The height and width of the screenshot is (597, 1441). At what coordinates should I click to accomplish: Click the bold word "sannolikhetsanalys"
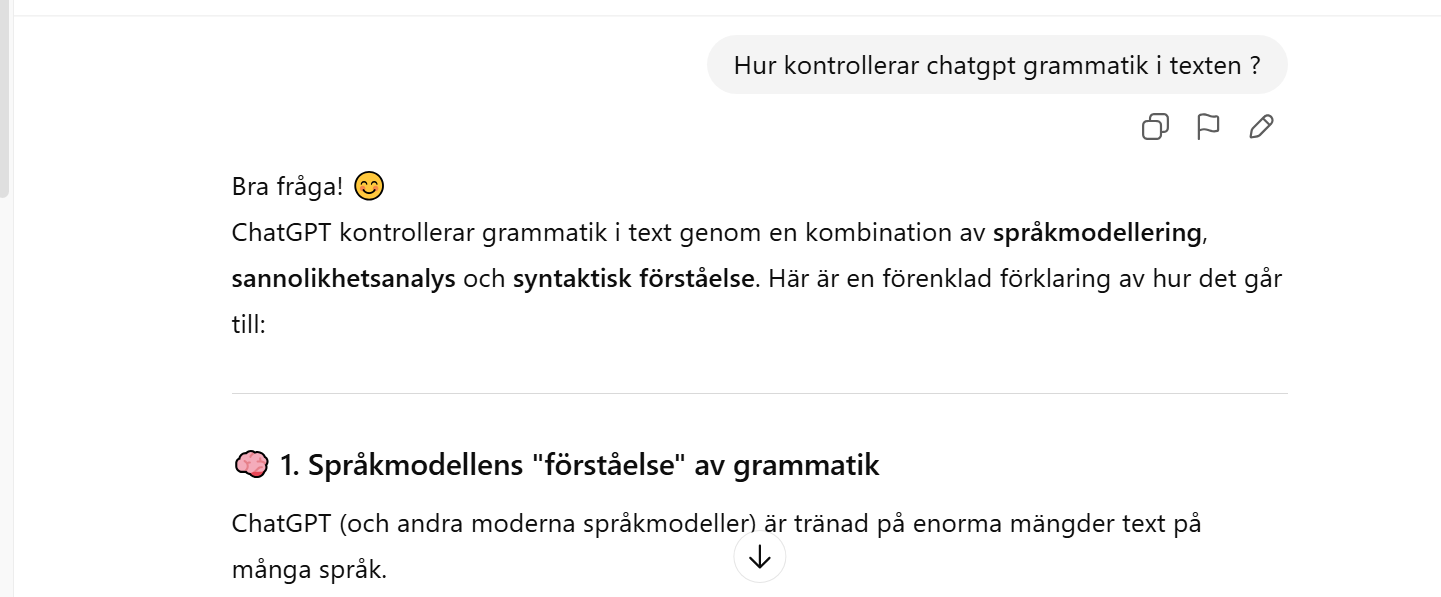coord(343,279)
